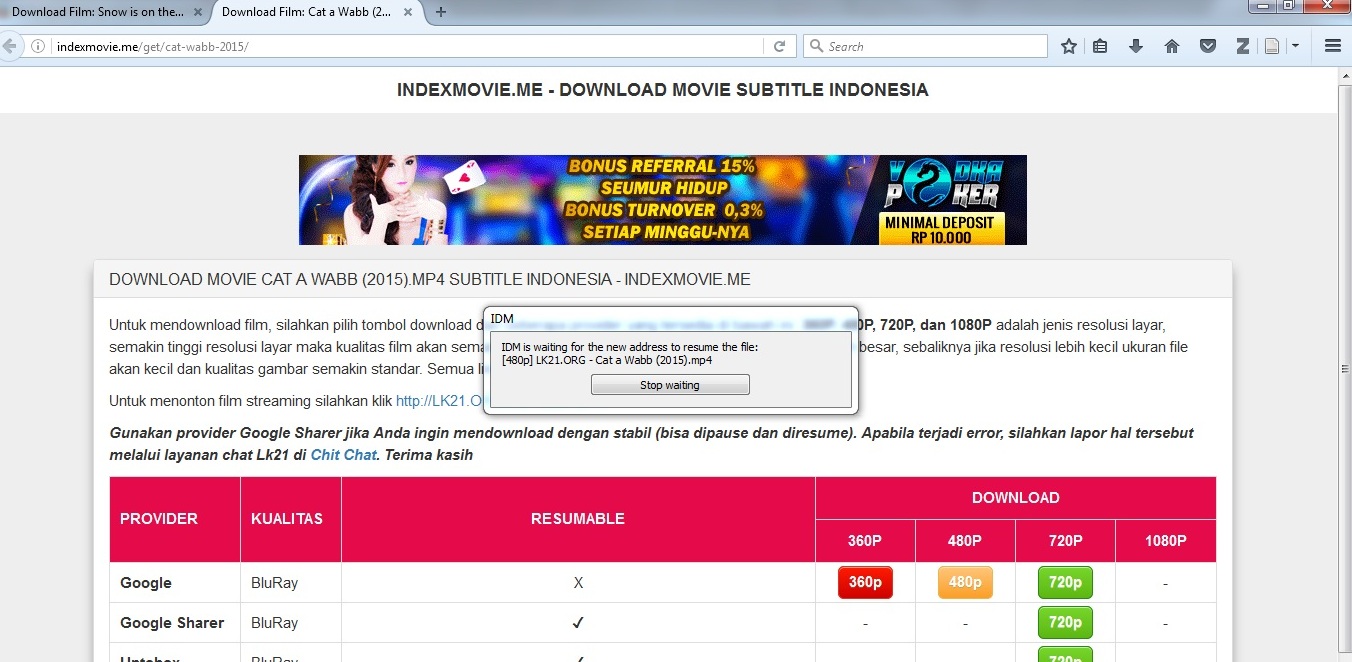Click the X mark in Google resumable cell

point(578,583)
